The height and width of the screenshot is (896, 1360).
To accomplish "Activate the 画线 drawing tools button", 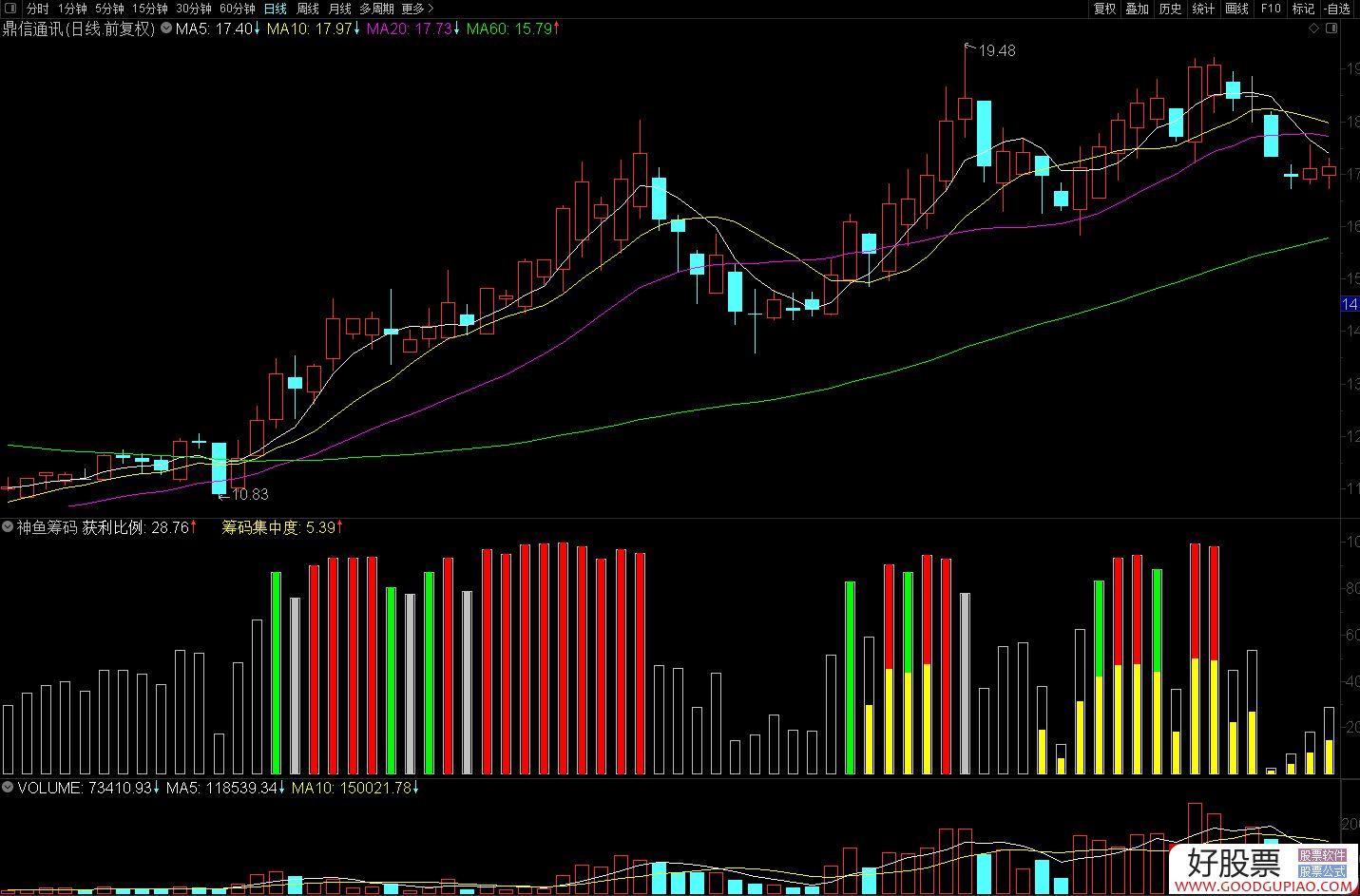I will coord(1236,9).
